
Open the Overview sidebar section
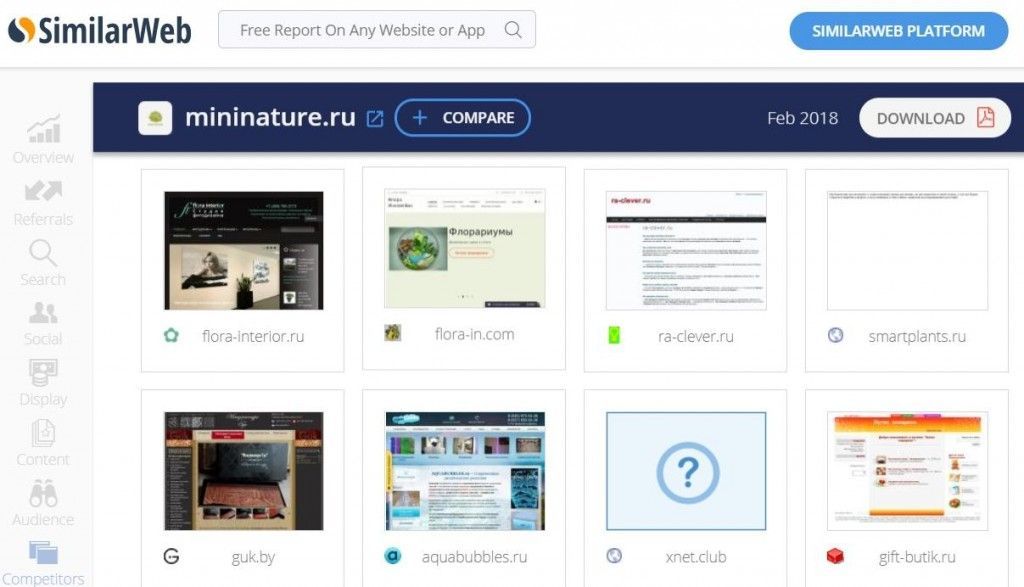click(x=43, y=140)
